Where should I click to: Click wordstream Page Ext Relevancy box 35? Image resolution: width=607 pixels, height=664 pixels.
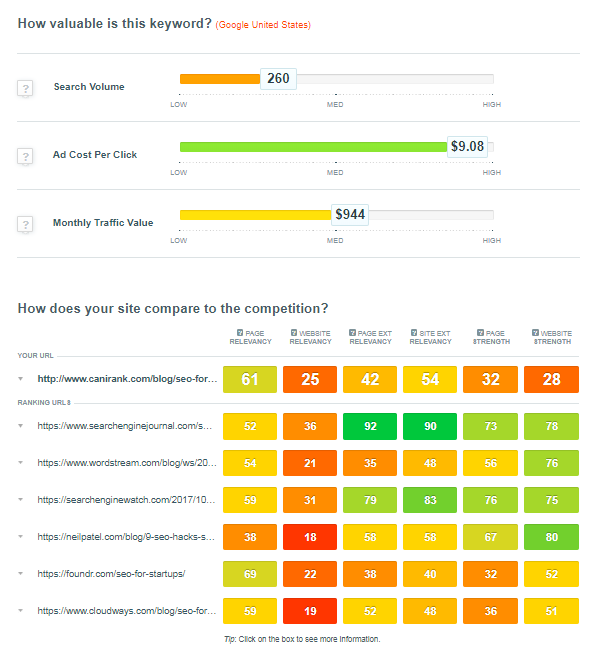point(370,463)
